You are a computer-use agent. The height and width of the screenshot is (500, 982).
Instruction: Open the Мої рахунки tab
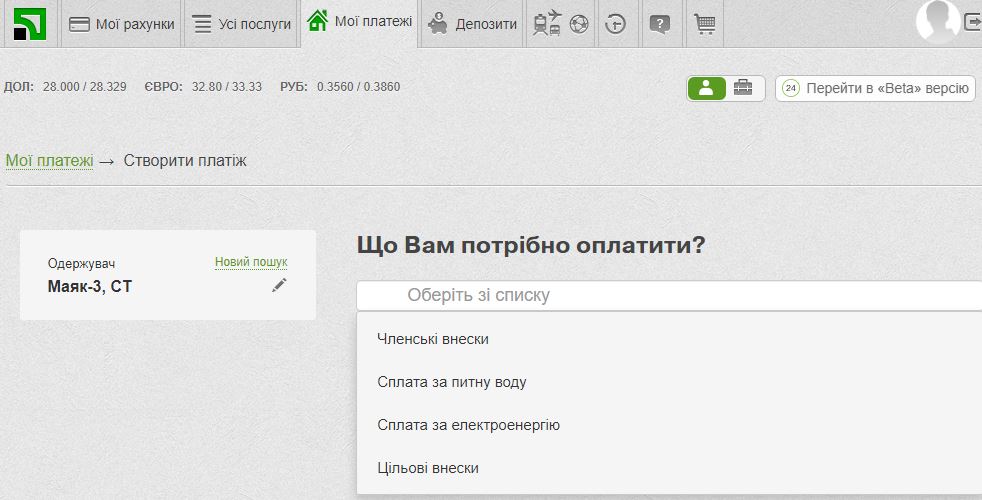pos(121,24)
